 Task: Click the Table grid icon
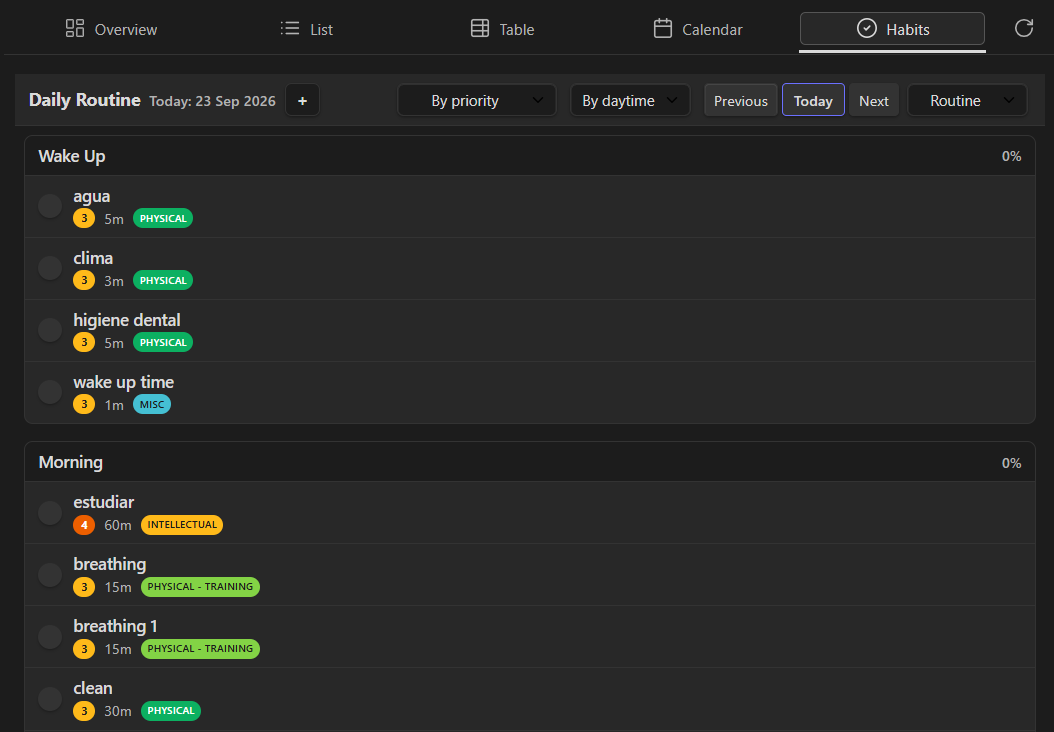click(480, 28)
